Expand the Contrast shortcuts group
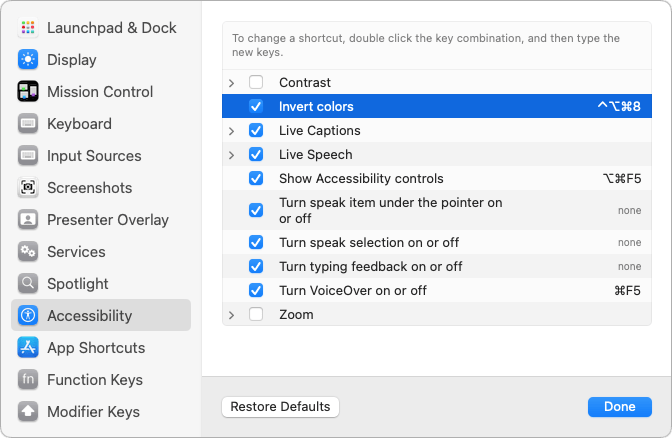The width and height of the screenshot is (672, 438). pos(231,83)
